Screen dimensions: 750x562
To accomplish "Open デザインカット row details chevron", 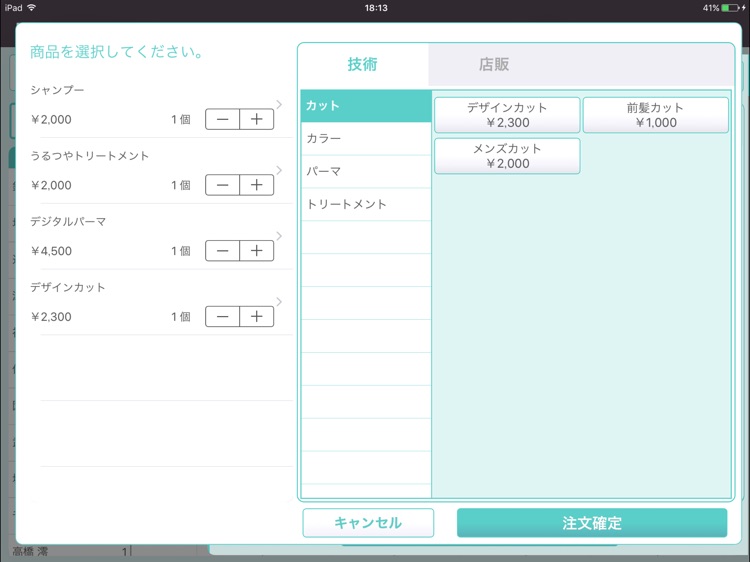I will click(279, 302).
